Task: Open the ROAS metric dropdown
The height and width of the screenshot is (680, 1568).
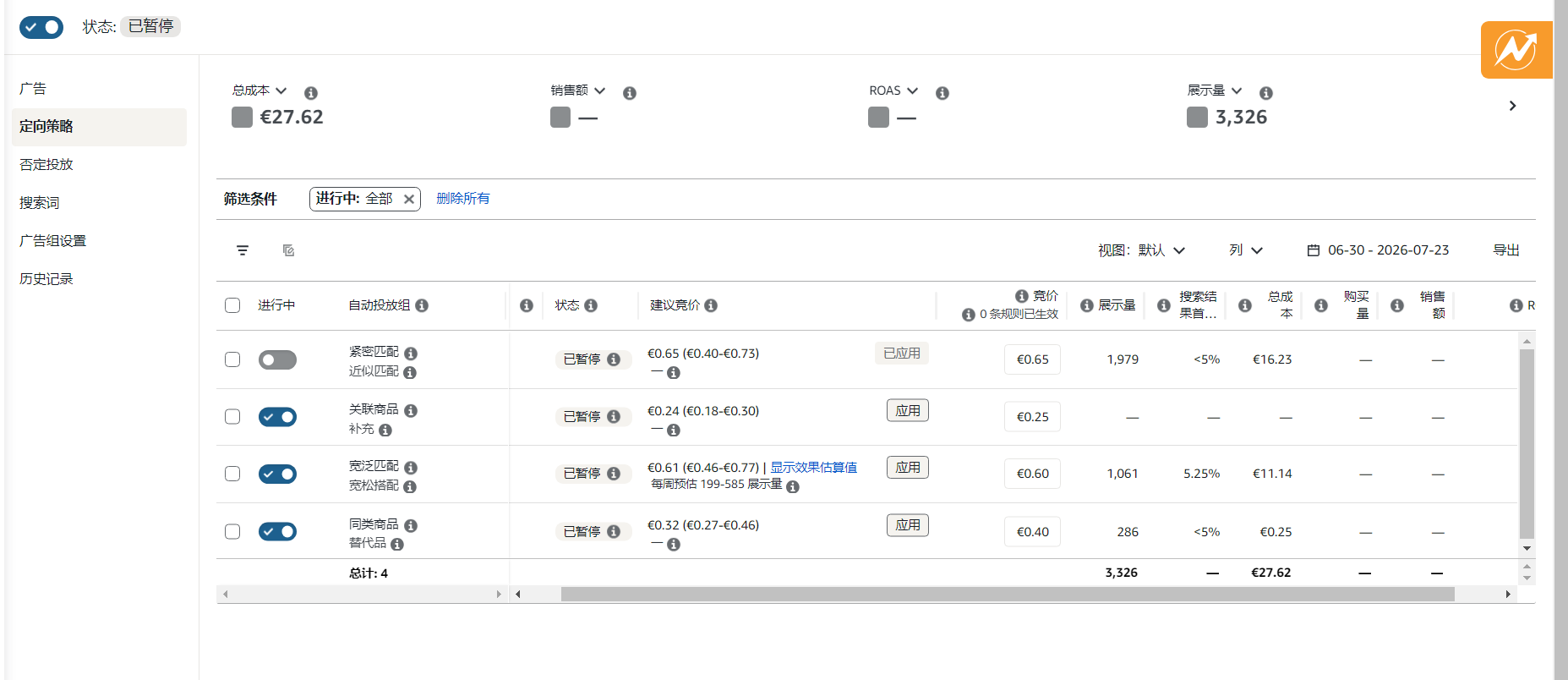Action: click(893, 90)
